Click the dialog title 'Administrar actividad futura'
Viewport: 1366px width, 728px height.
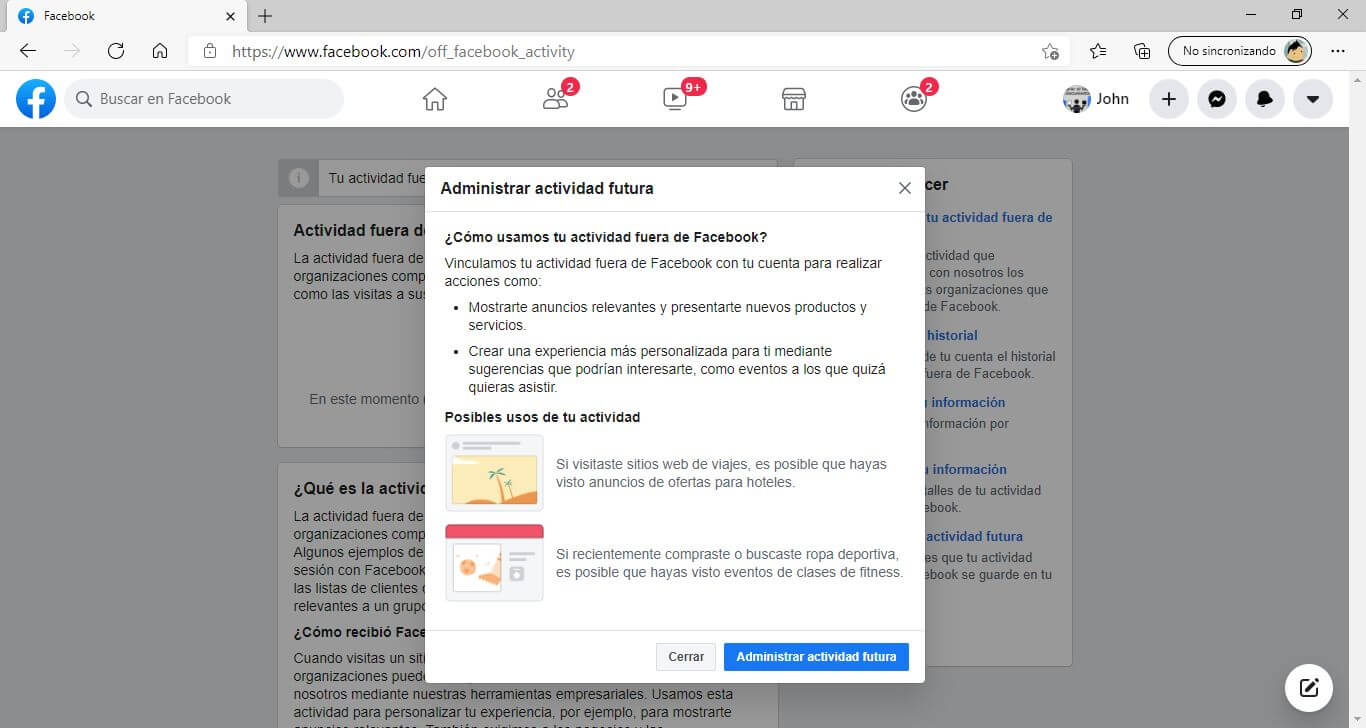tap(547, 188)
